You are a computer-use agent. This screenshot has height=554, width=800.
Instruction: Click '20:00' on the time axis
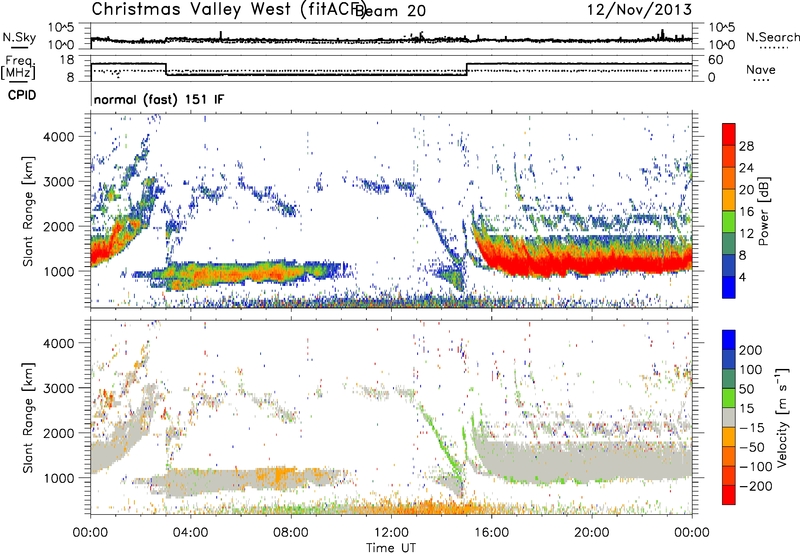(592, 533)
